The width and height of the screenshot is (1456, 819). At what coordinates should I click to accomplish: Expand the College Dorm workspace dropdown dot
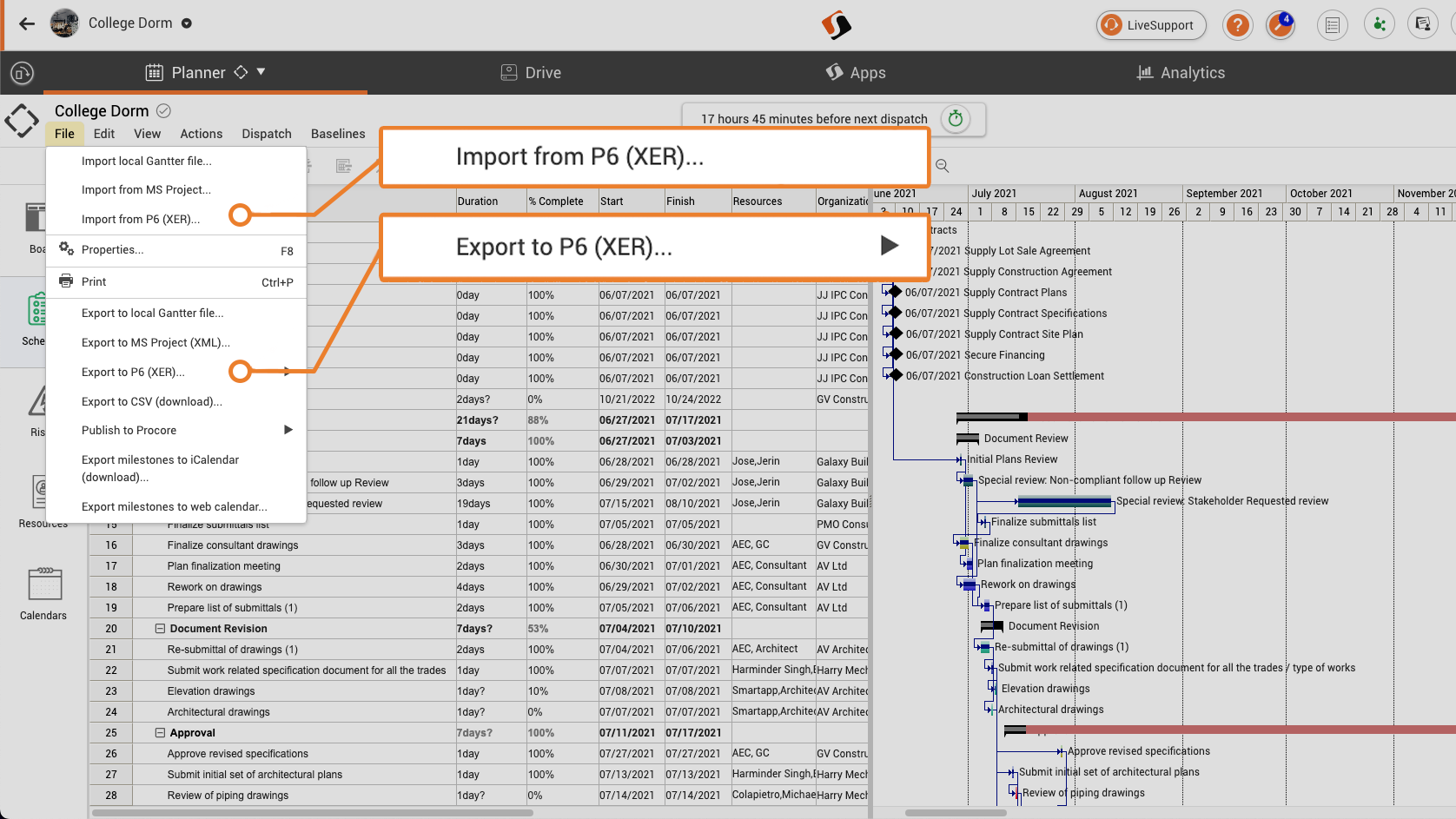pyautogui.click(x=187, y=23)
